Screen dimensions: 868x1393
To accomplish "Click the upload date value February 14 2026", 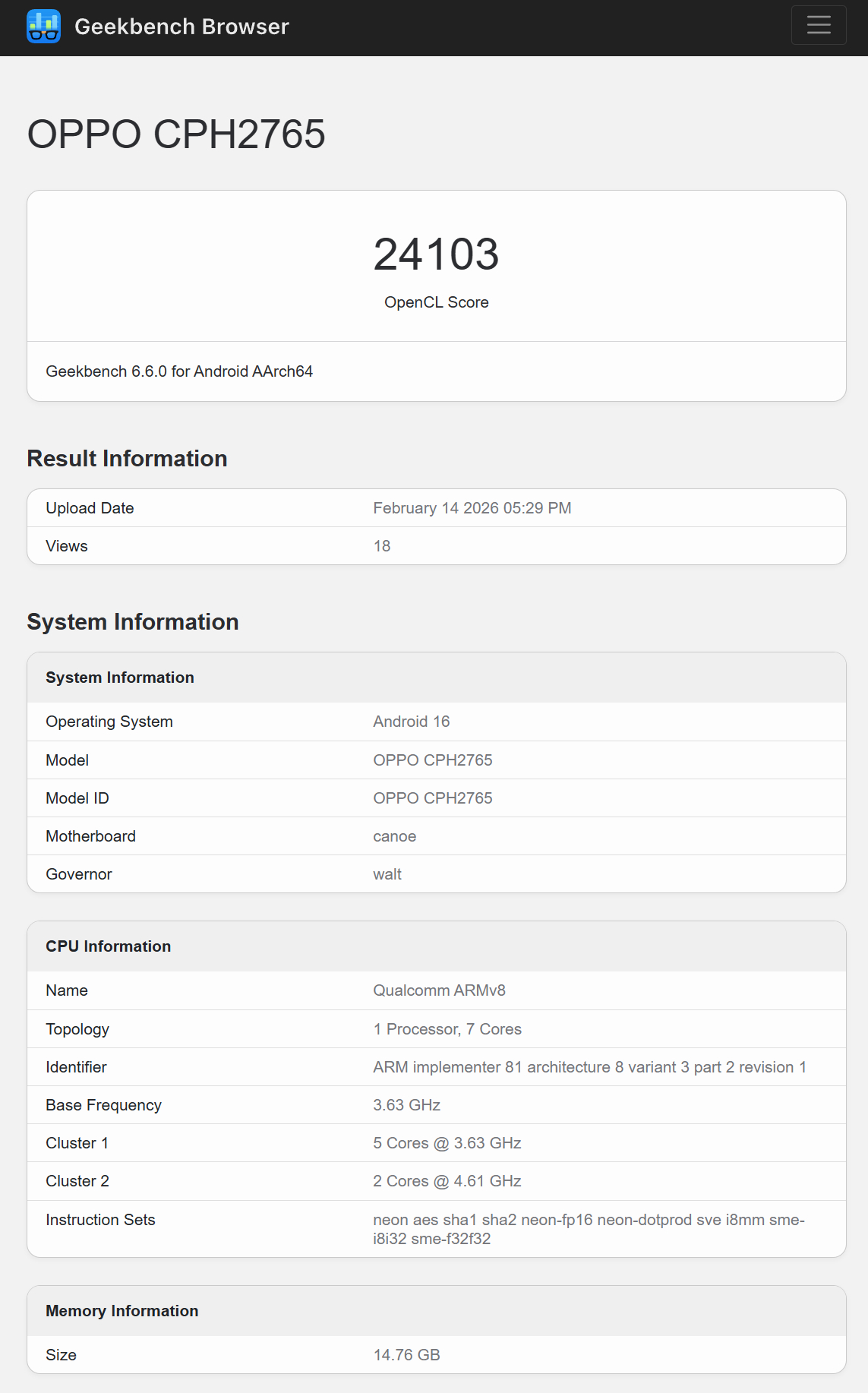I will click(x=472, y=508).
